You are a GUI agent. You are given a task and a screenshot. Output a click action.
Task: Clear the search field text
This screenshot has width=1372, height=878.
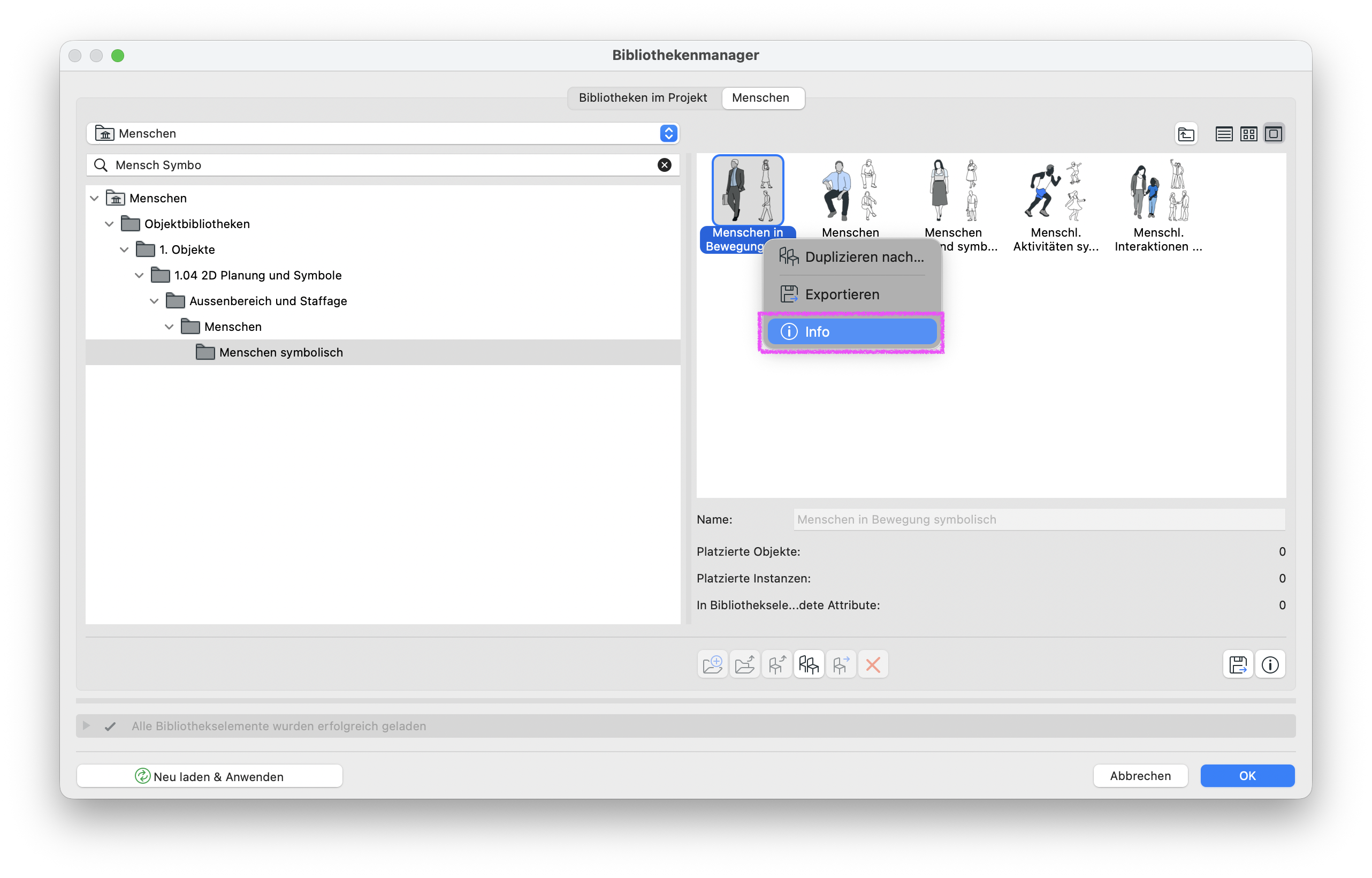(665, 165)
